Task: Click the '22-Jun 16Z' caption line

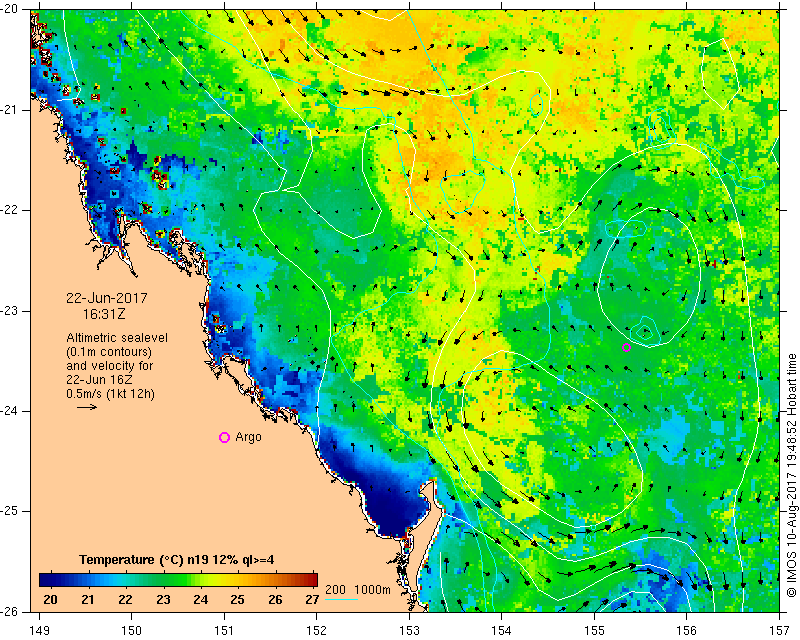Action: (x=99, y=380)
